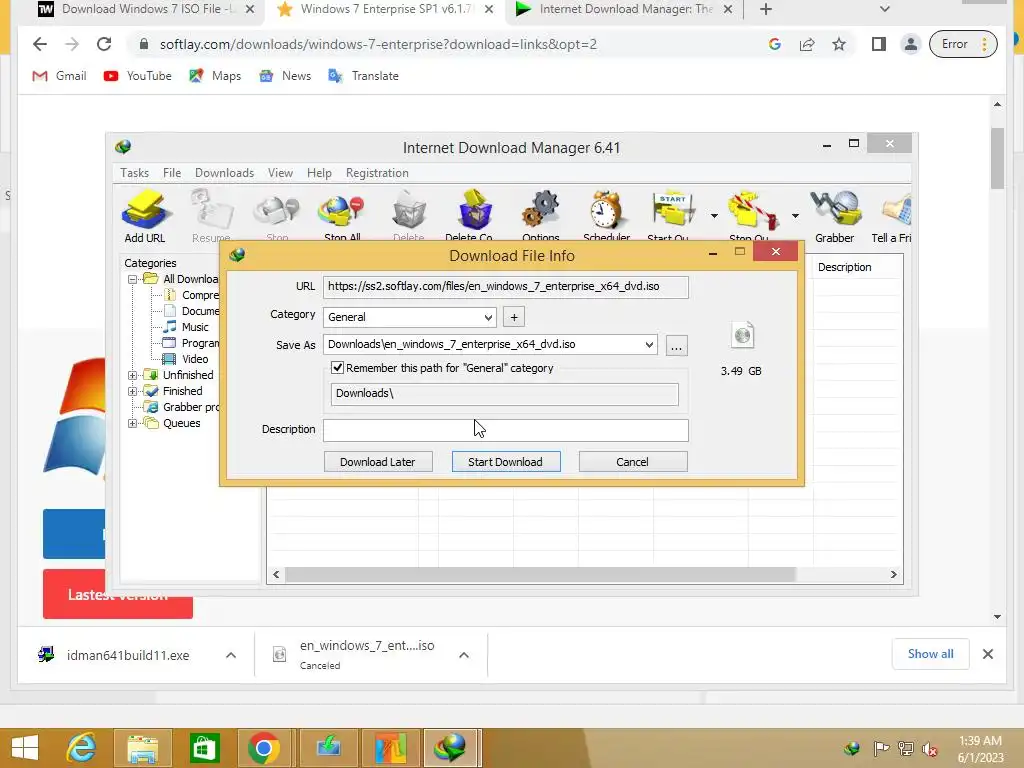Click IDM horizontal scrollbar right arrow
This screenshot has height=768, width=1024.
pyautogui.click(x=893, y=575)
